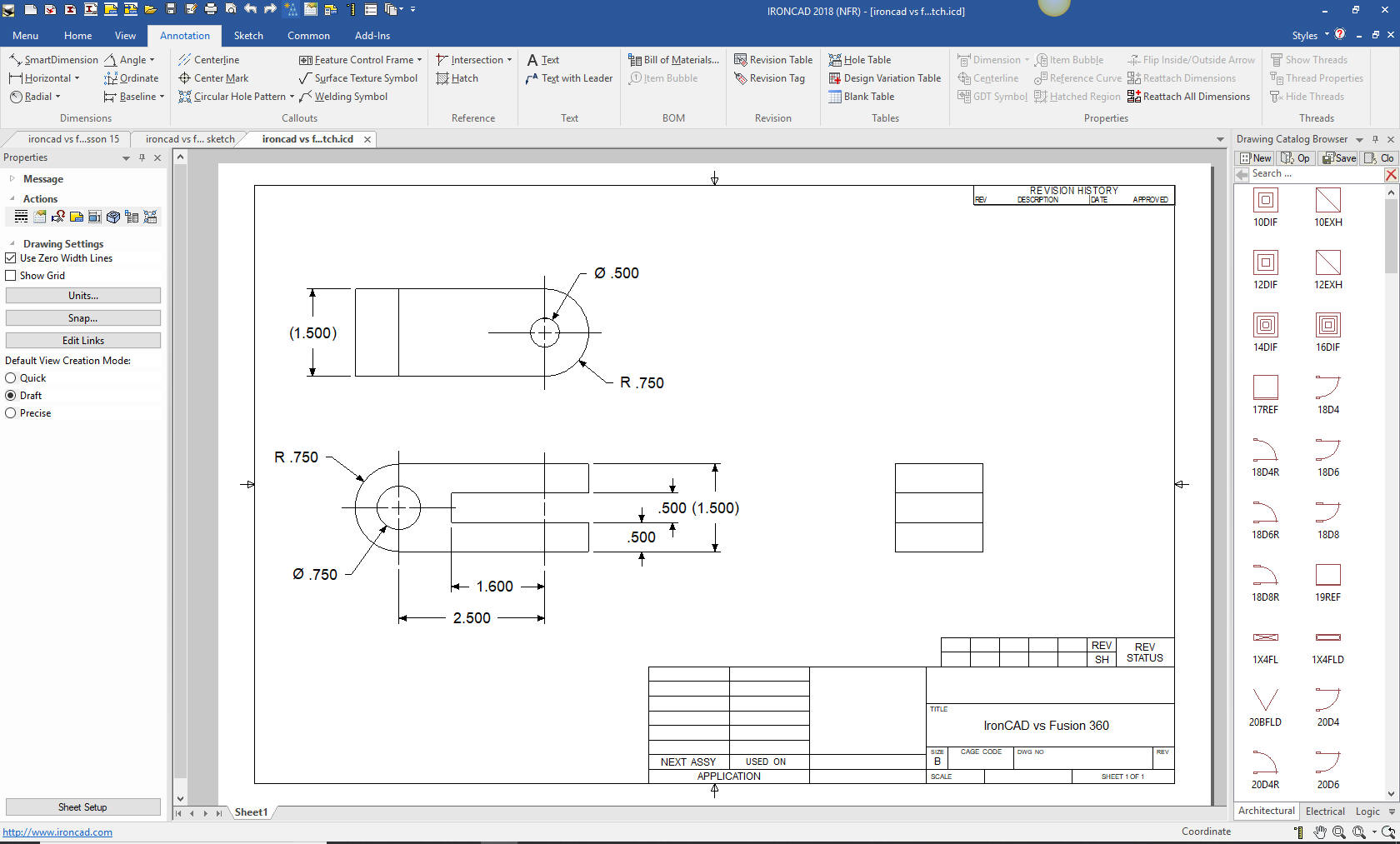Click the Redo arrow in title bar
The height and width of the screenshot is (844, 1400).
click(x=270, y=9)
